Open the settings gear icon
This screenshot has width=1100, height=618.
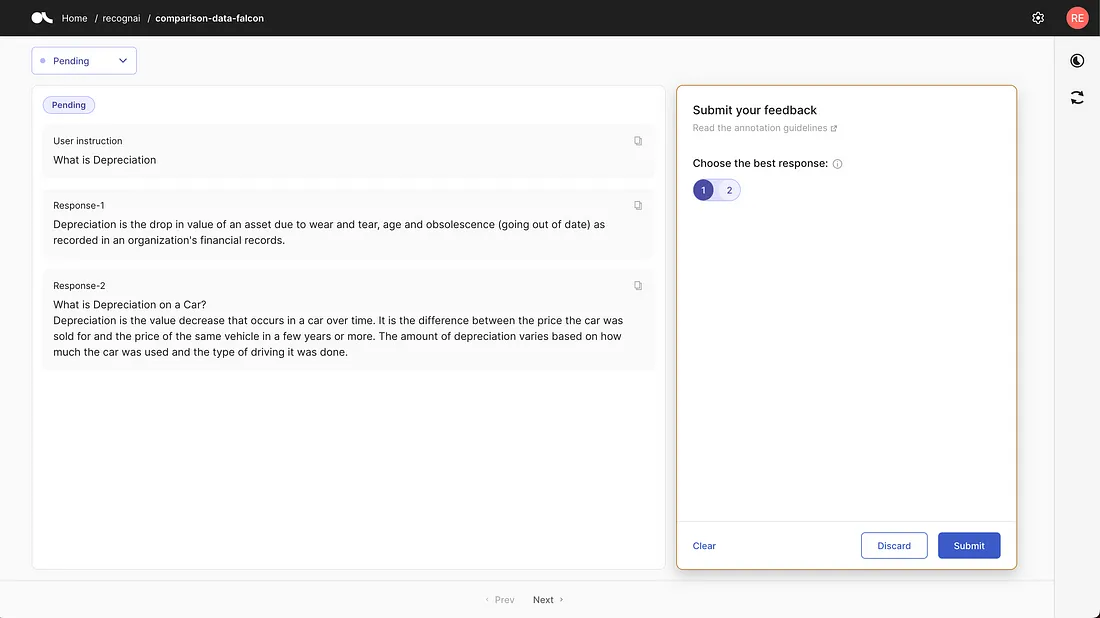coord(1038,18)
